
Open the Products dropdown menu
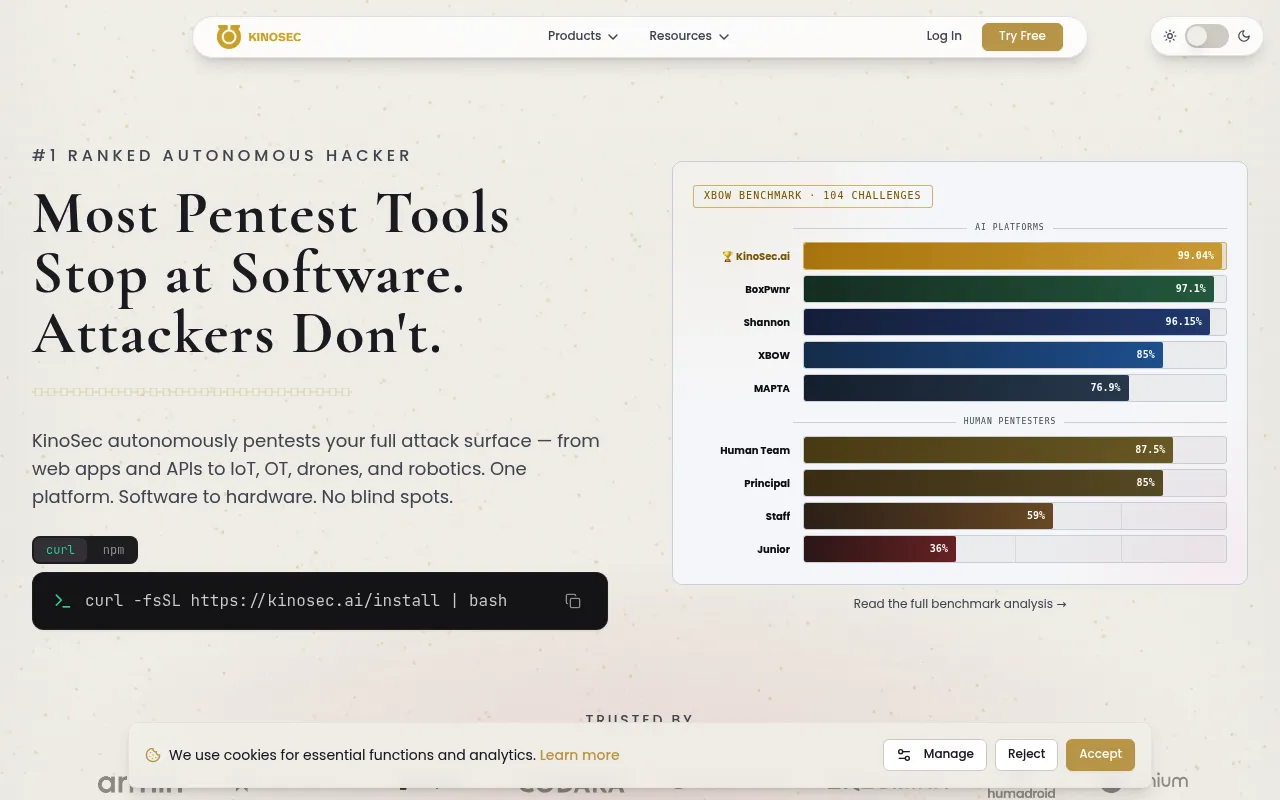[x=583, y=36]
